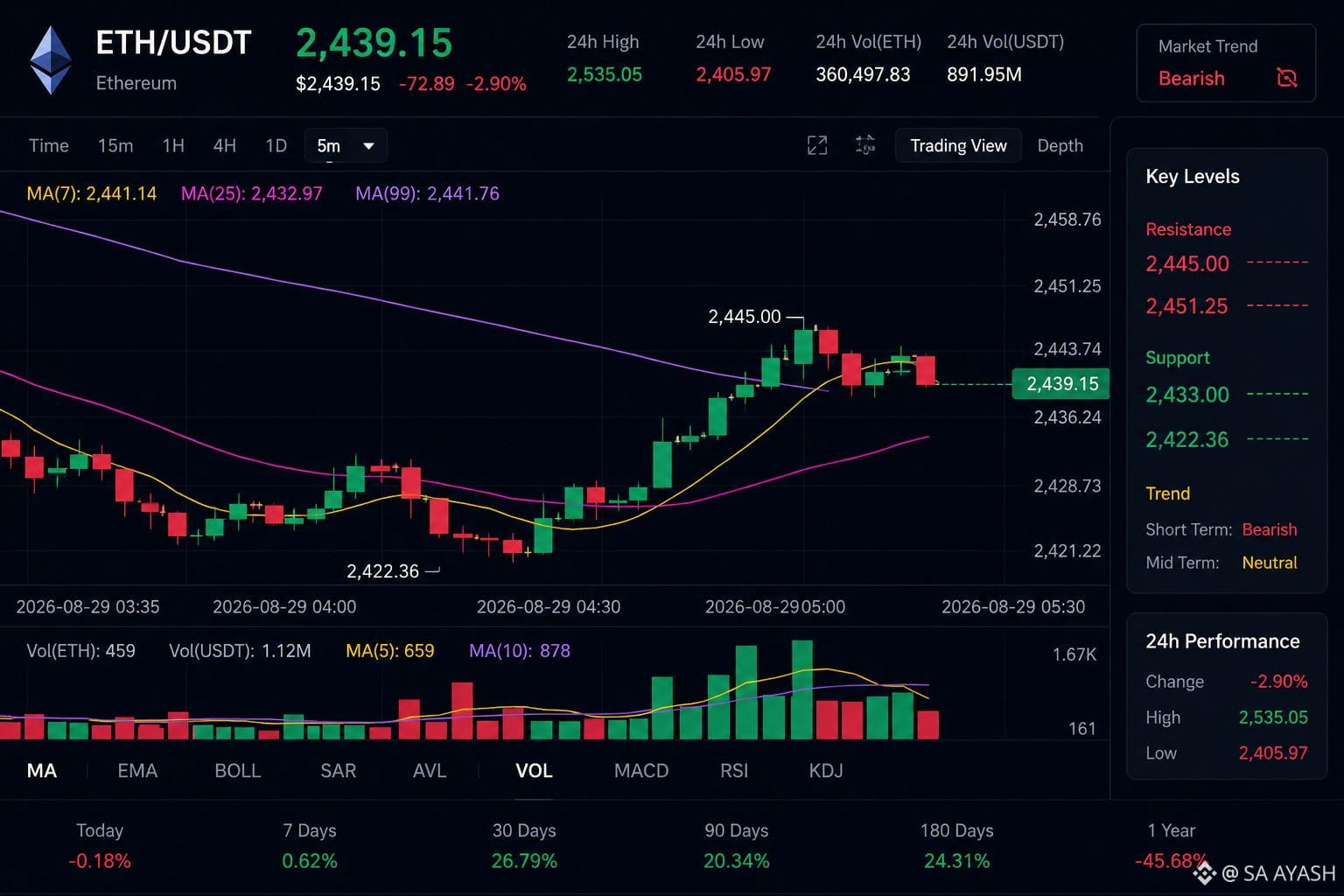Click the 2026-08-29 05:00 time label

click(775, 606)
